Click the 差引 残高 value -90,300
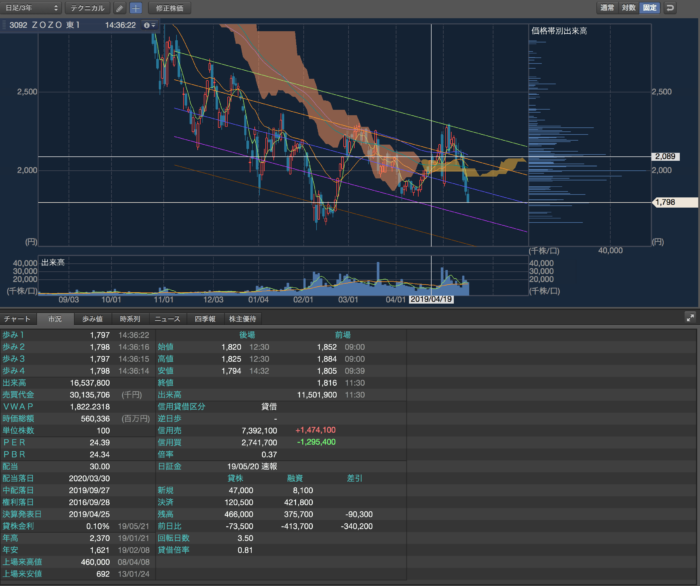Screen dimensions: 700x586 [359, 514]
